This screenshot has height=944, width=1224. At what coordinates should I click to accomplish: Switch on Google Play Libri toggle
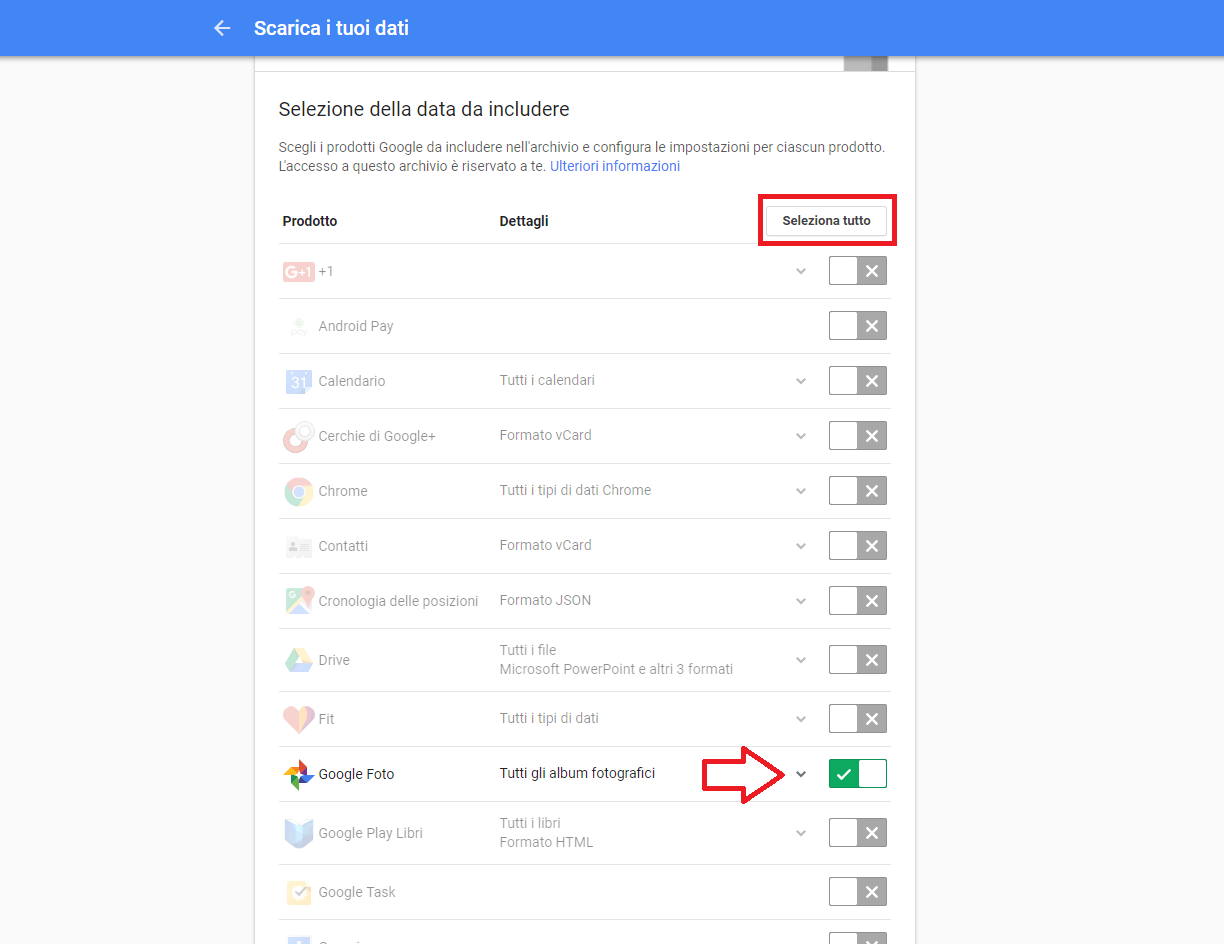pos(858,833)
